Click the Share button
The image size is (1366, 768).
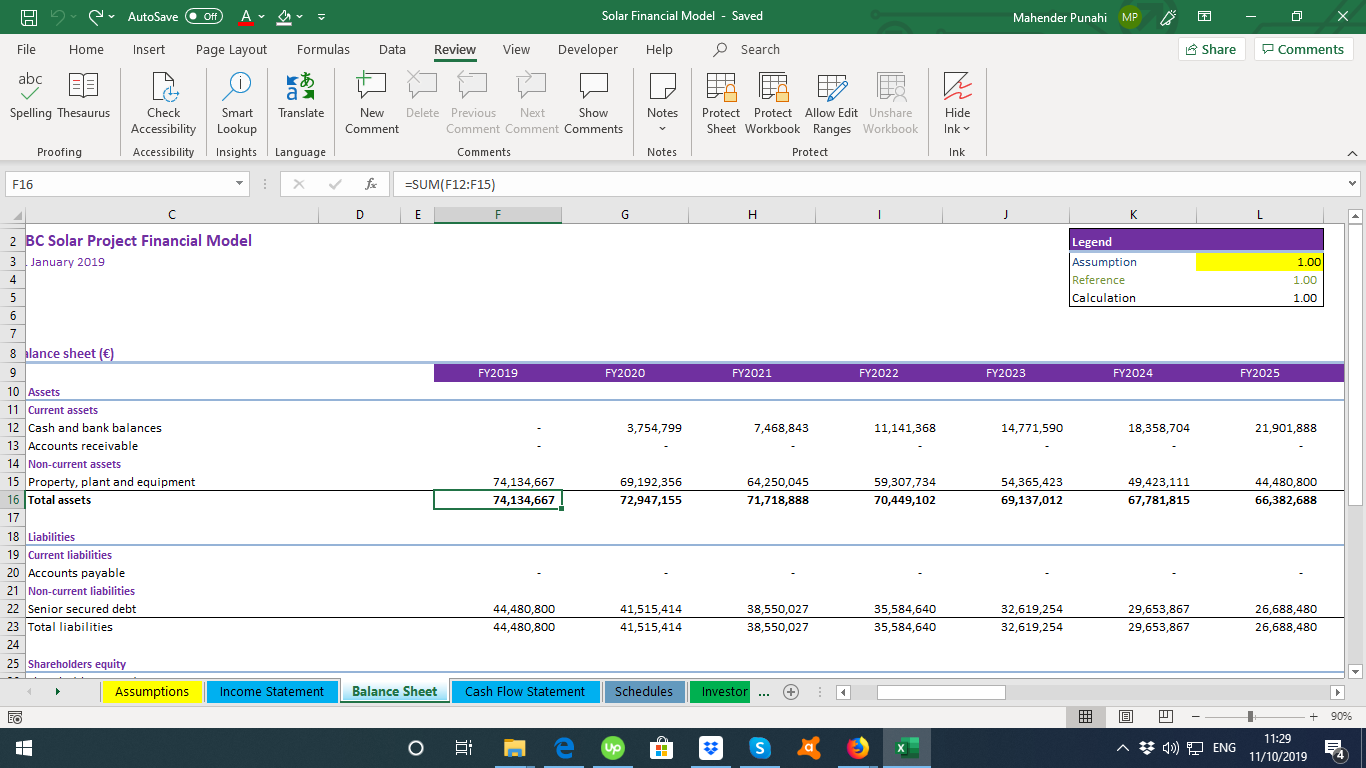pos(1211,48)
